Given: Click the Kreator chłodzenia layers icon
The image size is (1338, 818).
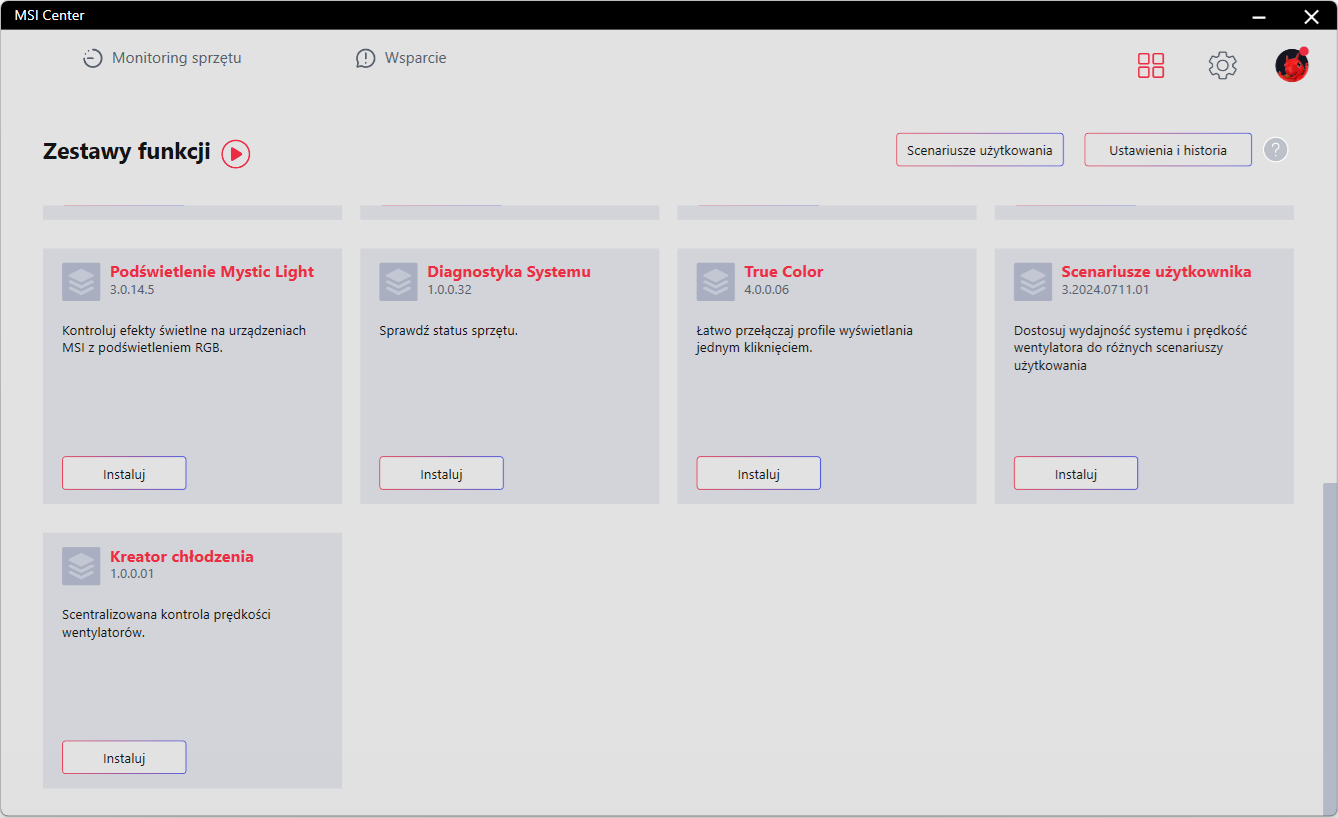Looking at the screenshot, I should (x=81, y=566).
